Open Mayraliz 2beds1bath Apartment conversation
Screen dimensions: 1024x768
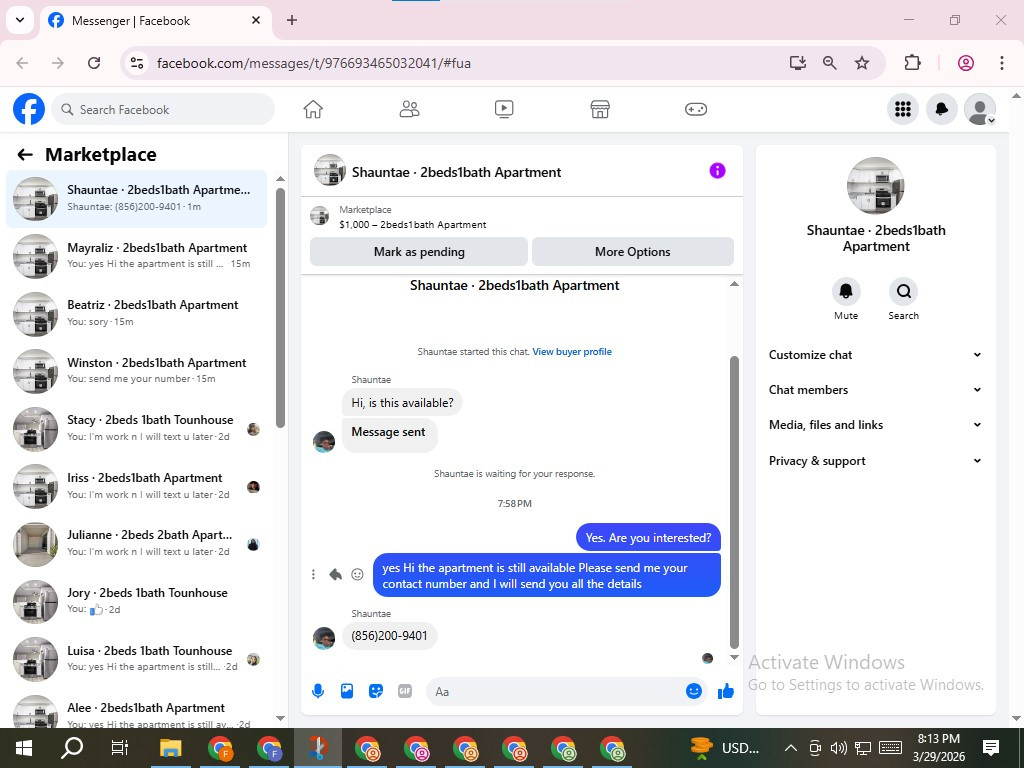pos(137,256)
